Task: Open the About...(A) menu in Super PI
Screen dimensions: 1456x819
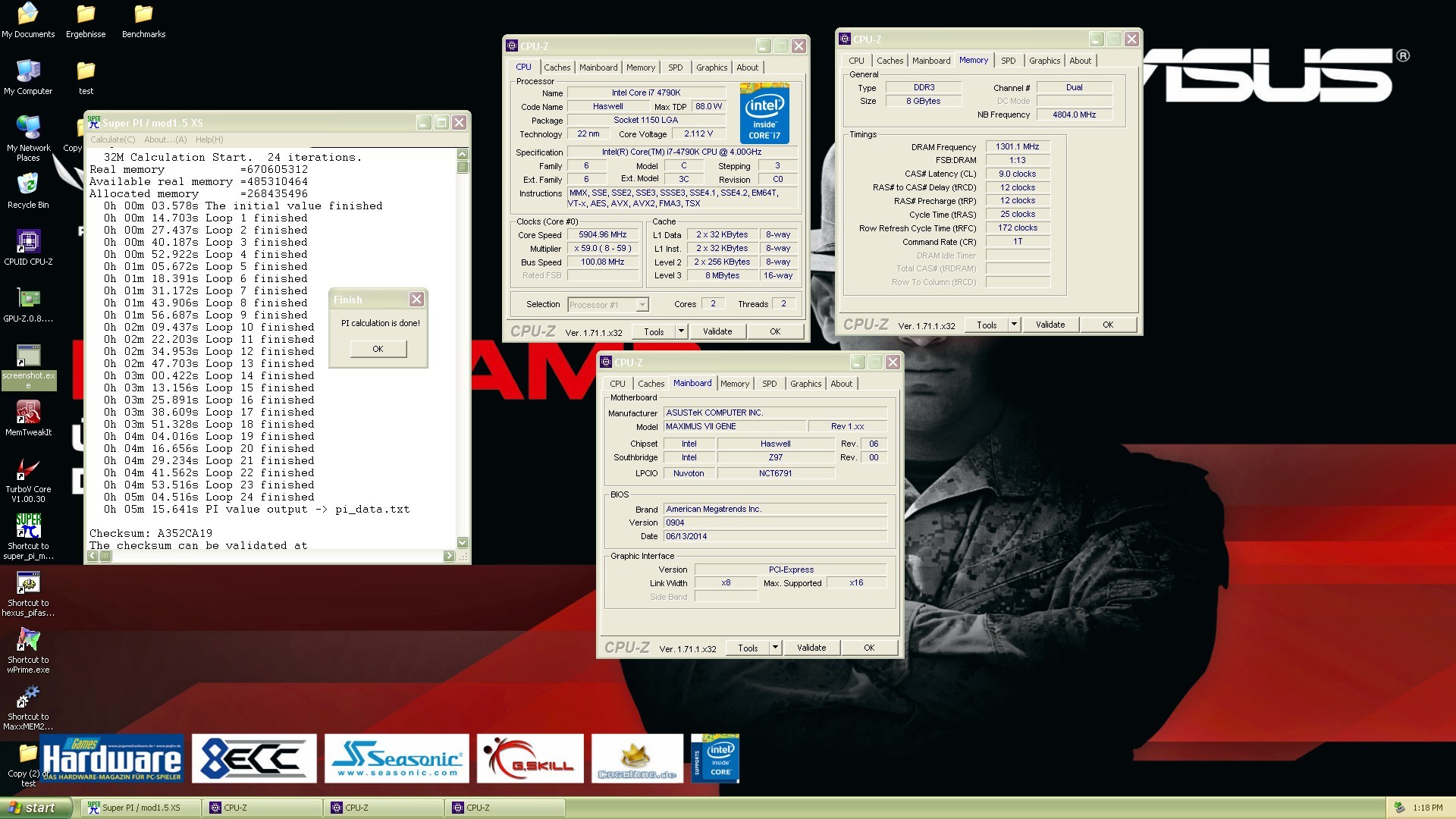Action: coord(165,140)
